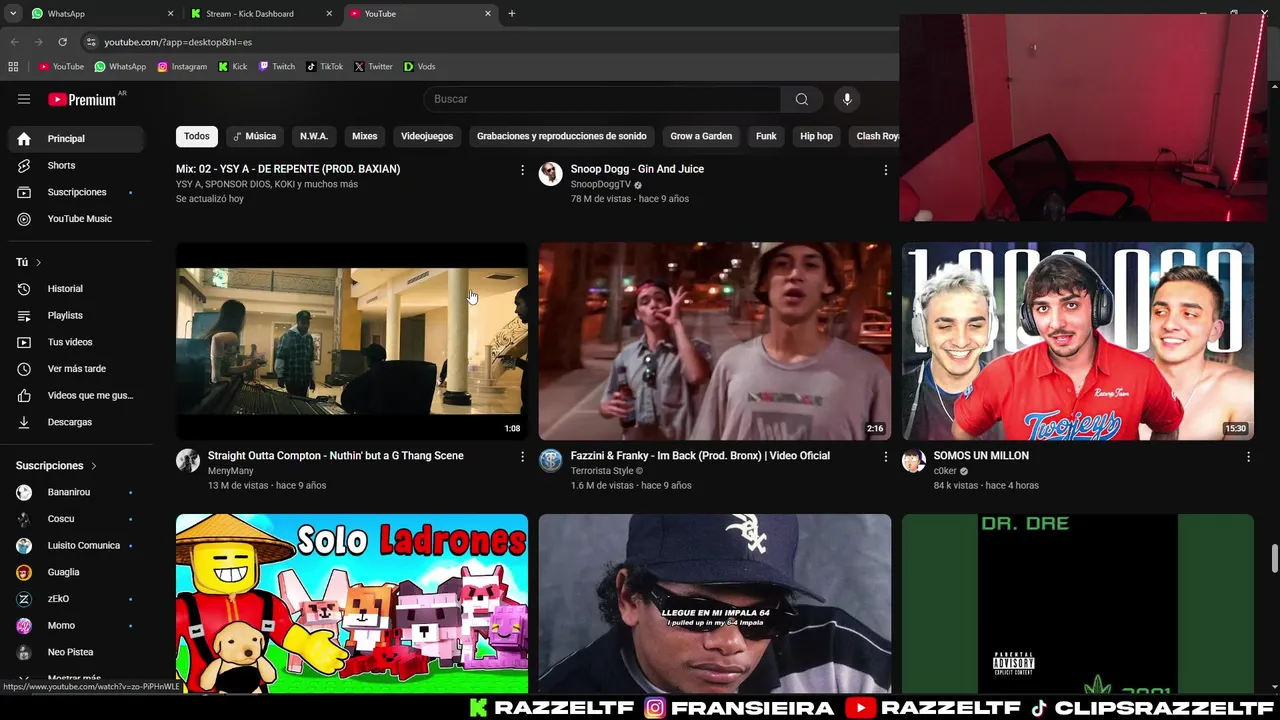The width and height of the screenshot is (1280, 720).
Task: Open options menu for Mix 02 YSY A
Action: pyautogui.click(x=522, y=170)
